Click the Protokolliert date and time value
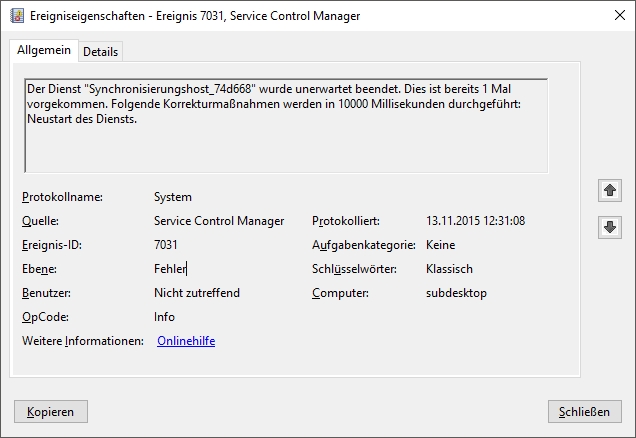 click(475, 221)
